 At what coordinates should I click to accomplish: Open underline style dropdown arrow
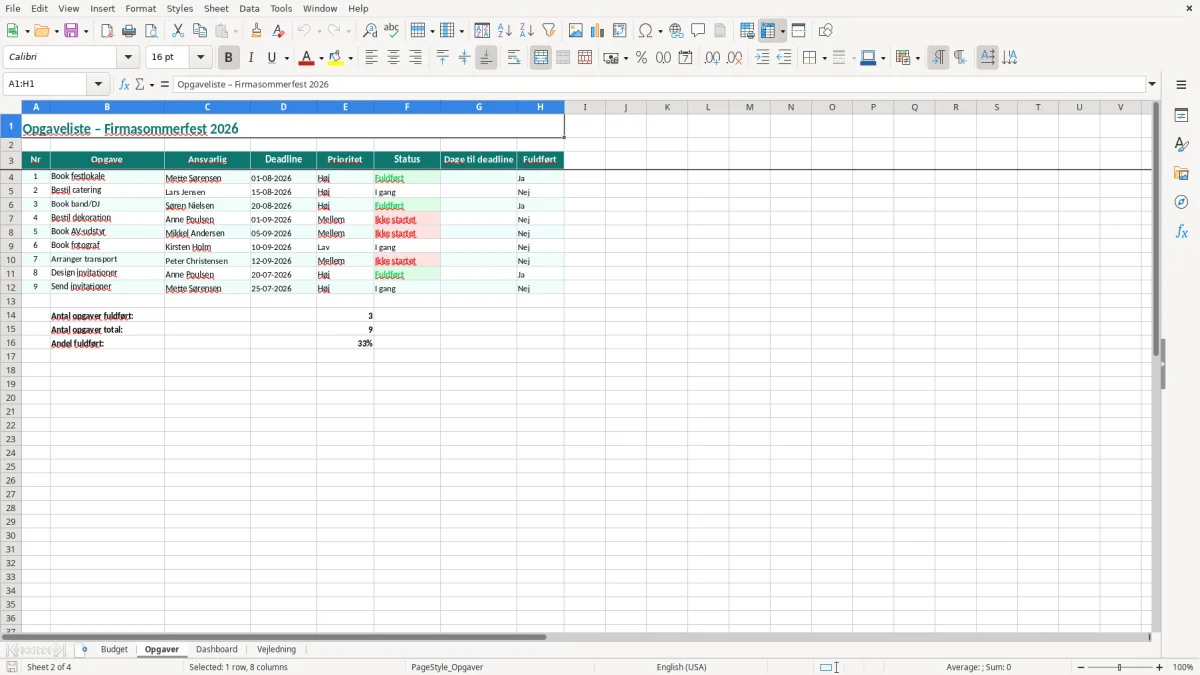point(286,58)
